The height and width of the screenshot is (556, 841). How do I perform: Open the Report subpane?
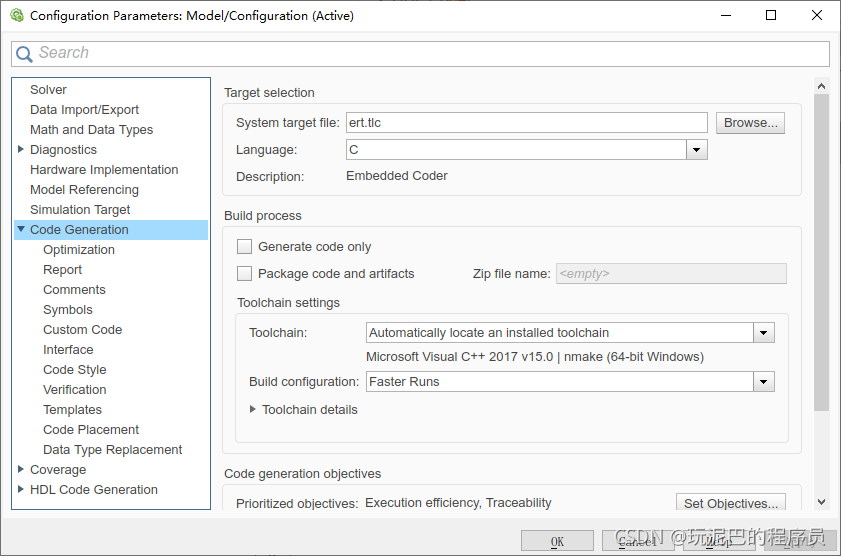tap(62, 270)
